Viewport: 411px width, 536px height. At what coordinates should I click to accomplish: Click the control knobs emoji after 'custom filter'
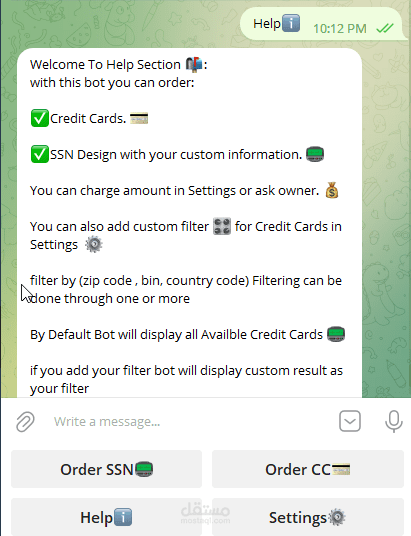(222, 226)
